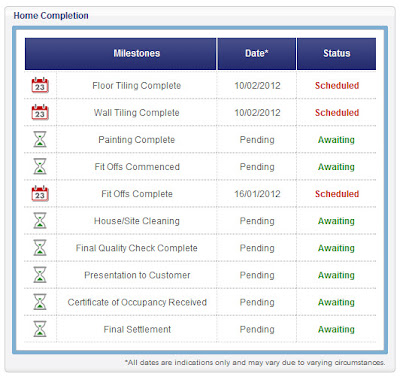400x377 pixels.
Task: Click Scheduled status for Wall Tiling Complete
Action: click(x=337, y=113)
